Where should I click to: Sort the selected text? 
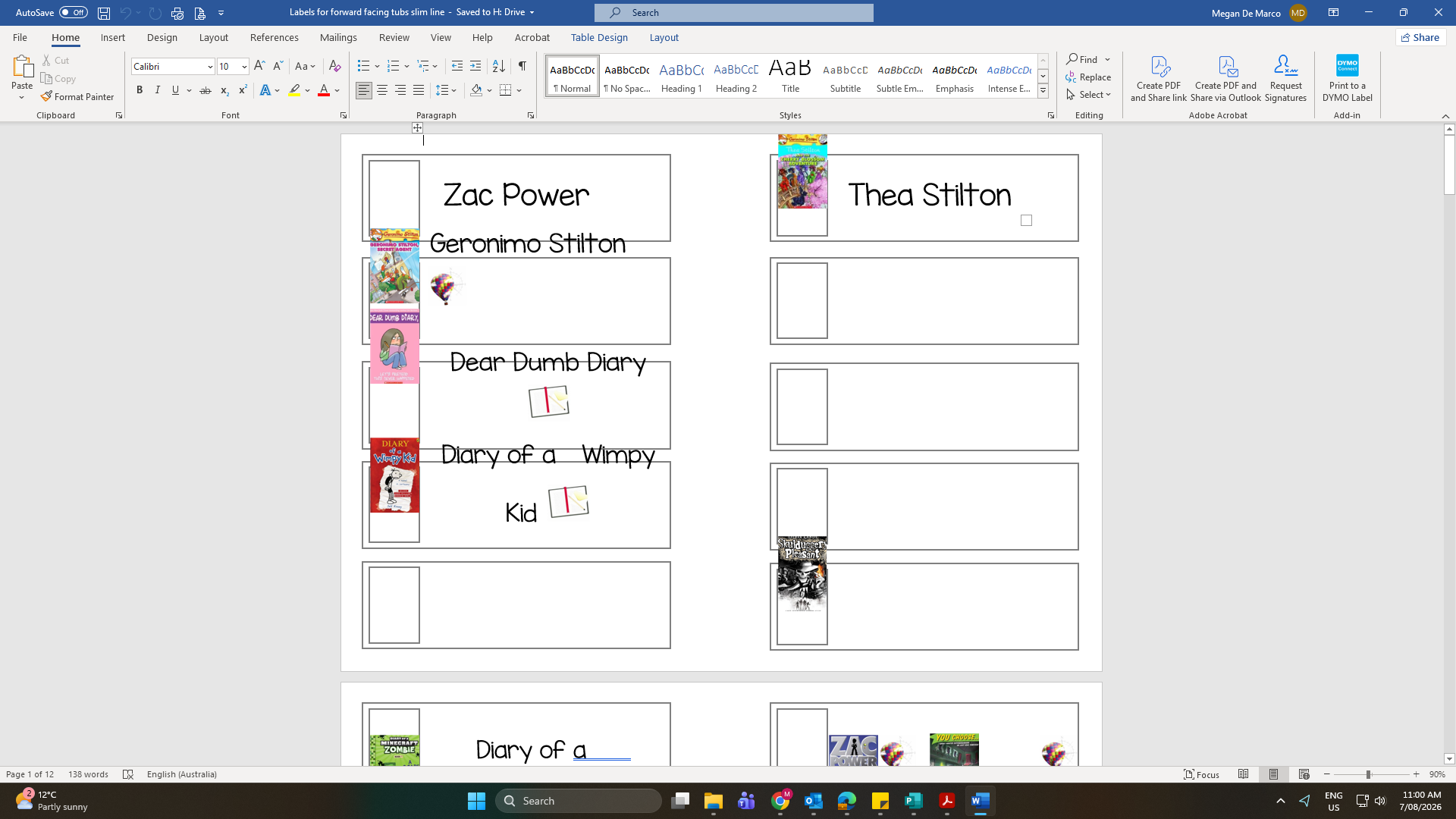coord(498,66)
